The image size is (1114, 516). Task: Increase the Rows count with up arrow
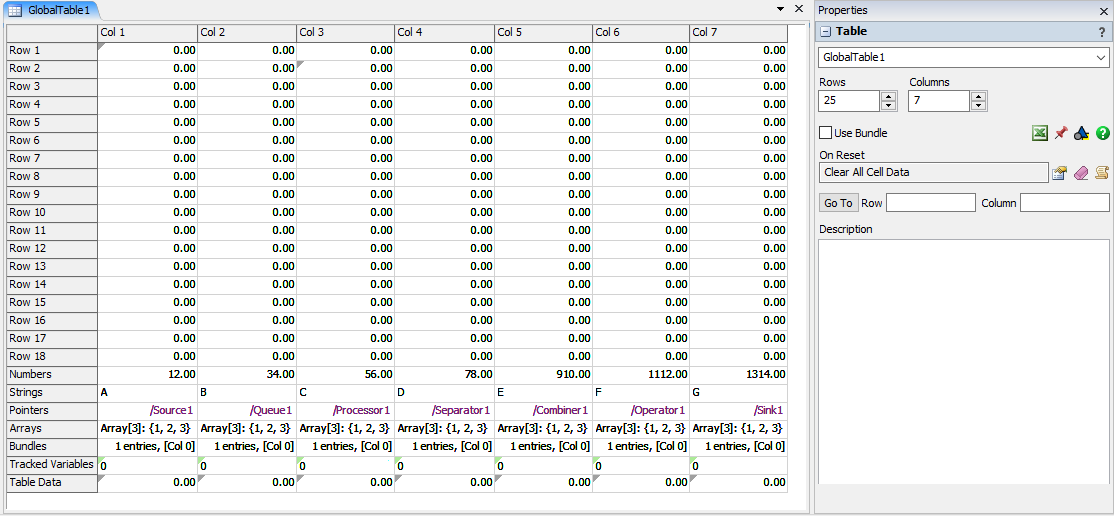point(889,96)
